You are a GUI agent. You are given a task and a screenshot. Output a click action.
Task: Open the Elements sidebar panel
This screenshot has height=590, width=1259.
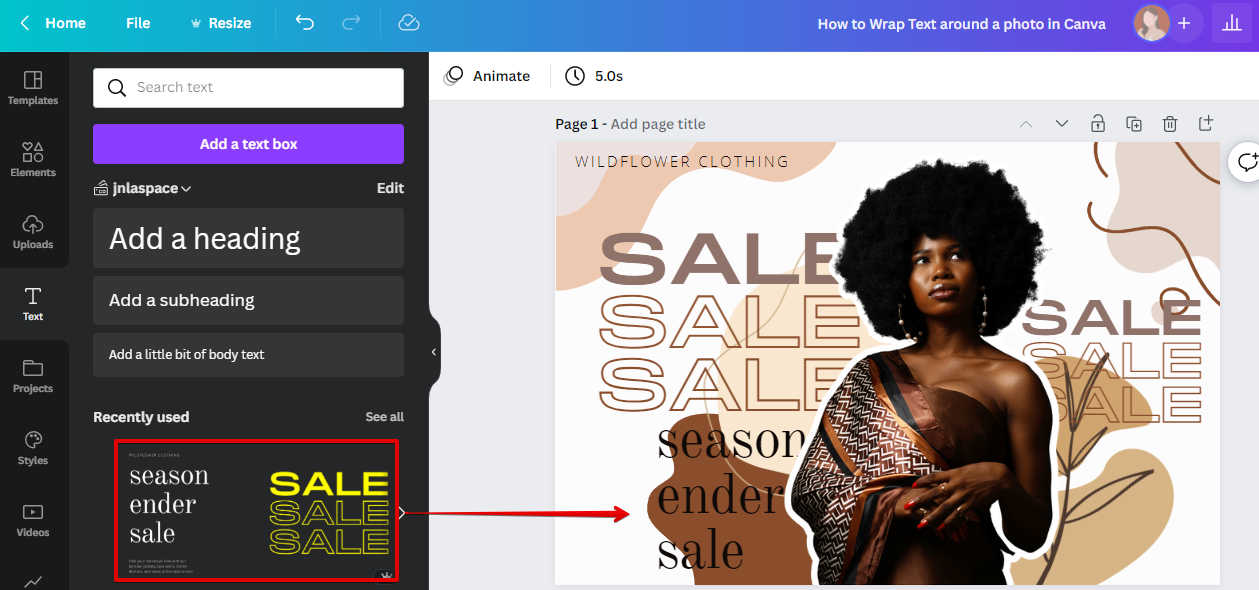coord(33,160)
